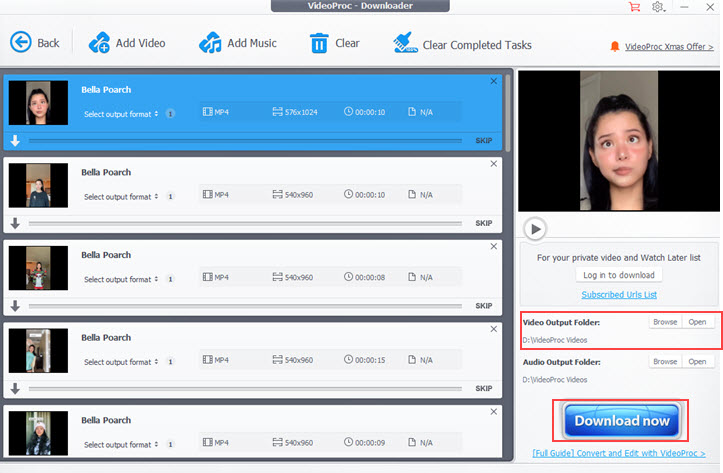The image size is (723, 473).
Task: Click download arrow icon of the first task
Action: [15, 141]
